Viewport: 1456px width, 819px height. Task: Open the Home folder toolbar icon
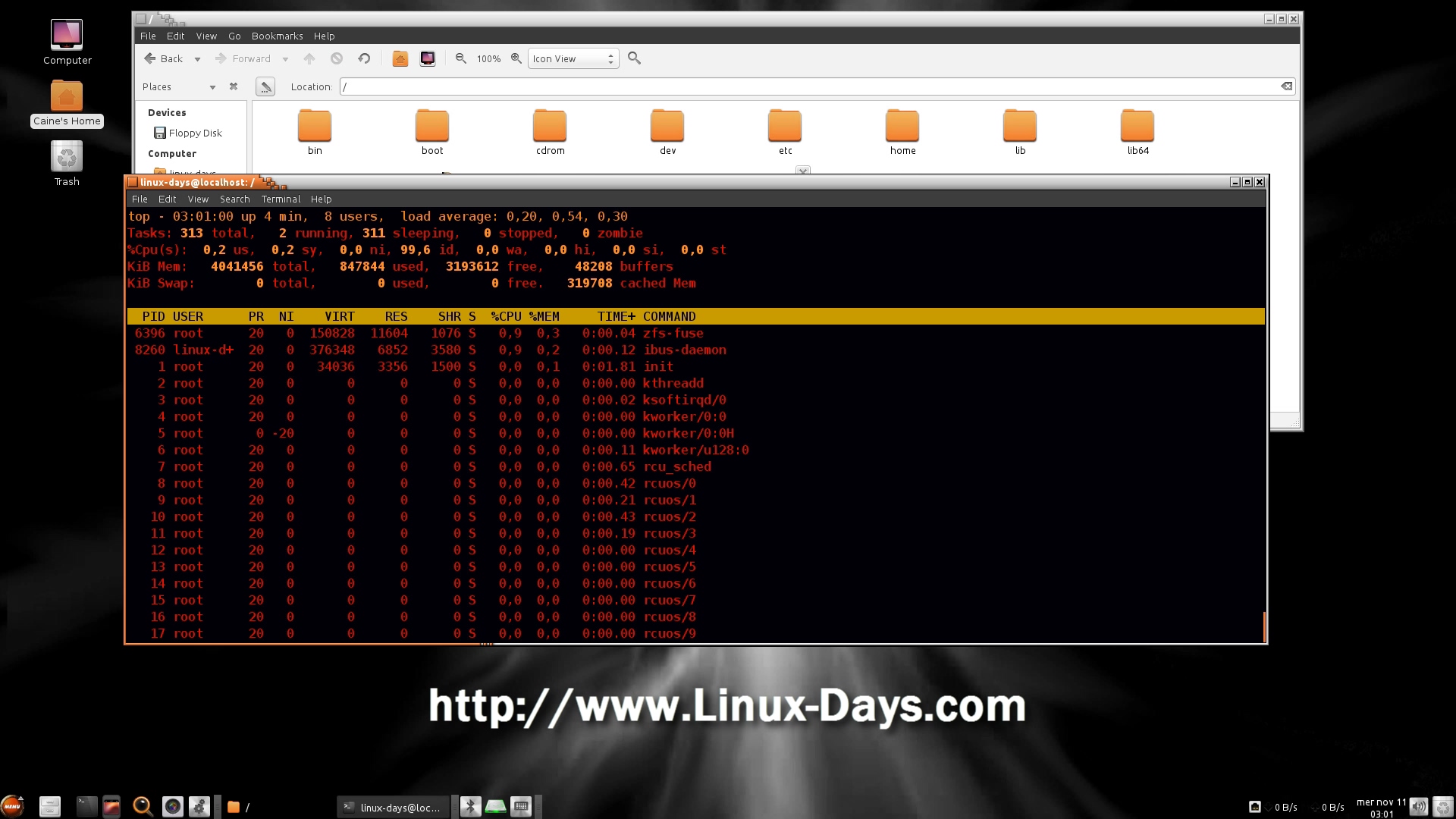point(400,58)
